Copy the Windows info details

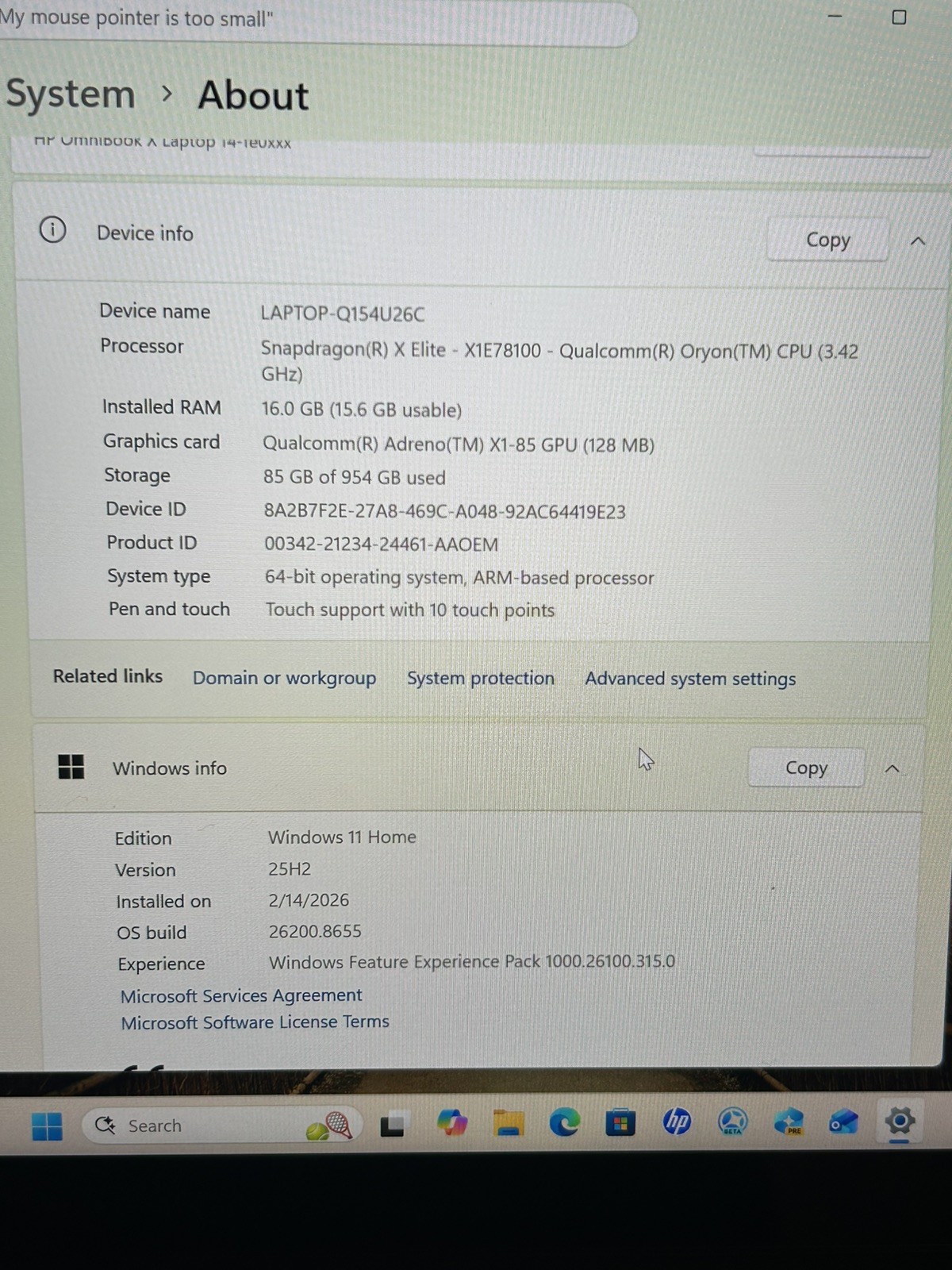click(x=806, y=768)
